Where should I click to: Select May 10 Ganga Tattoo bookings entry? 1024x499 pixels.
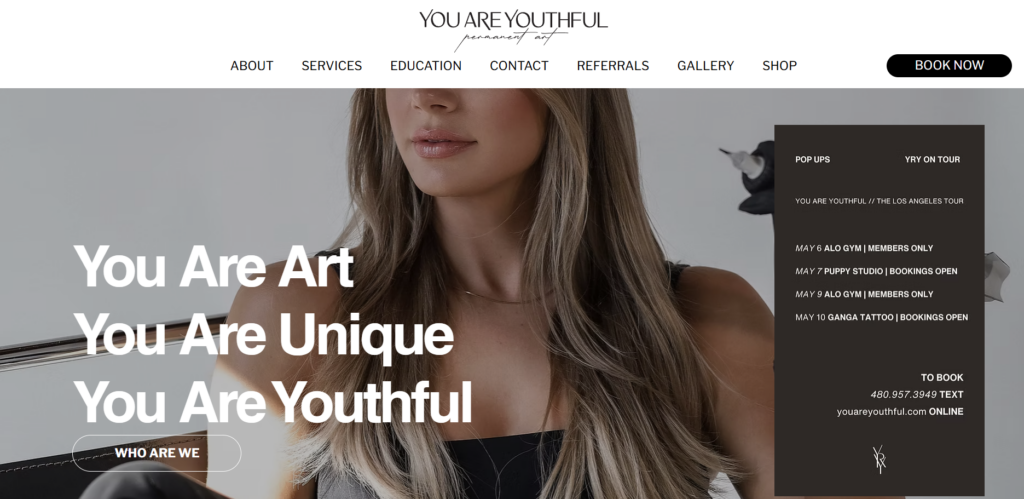click(882, 317)
